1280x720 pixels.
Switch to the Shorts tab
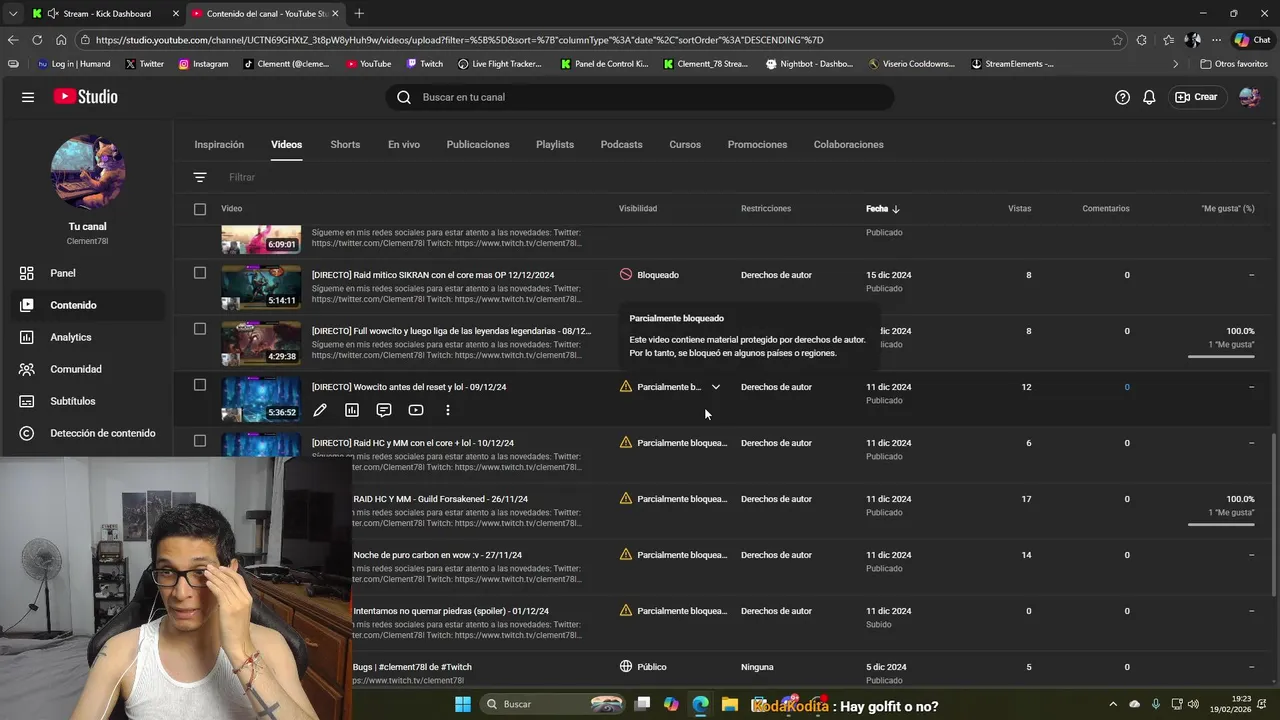click(x=345, y=144)
